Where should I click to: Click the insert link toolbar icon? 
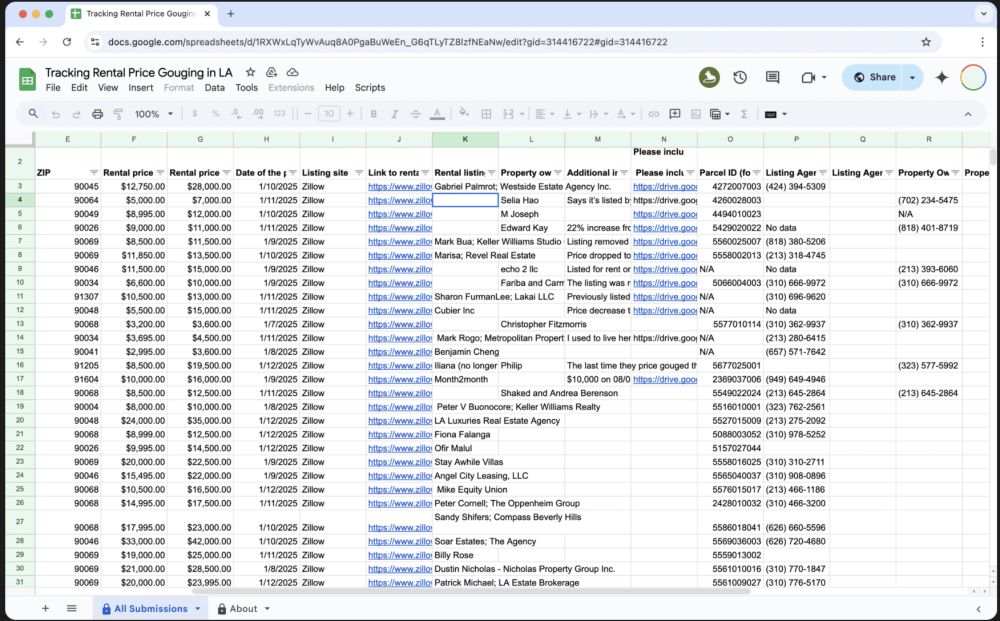click(654, 114)
